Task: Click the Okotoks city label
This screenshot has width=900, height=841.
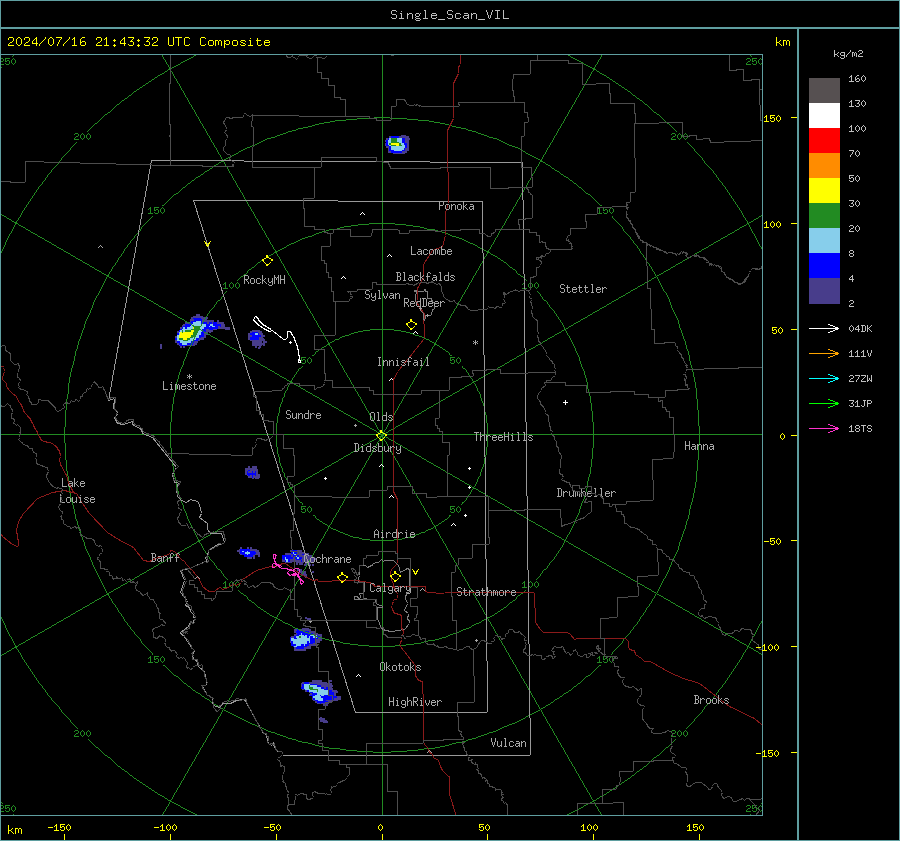Action: [400, 667]
